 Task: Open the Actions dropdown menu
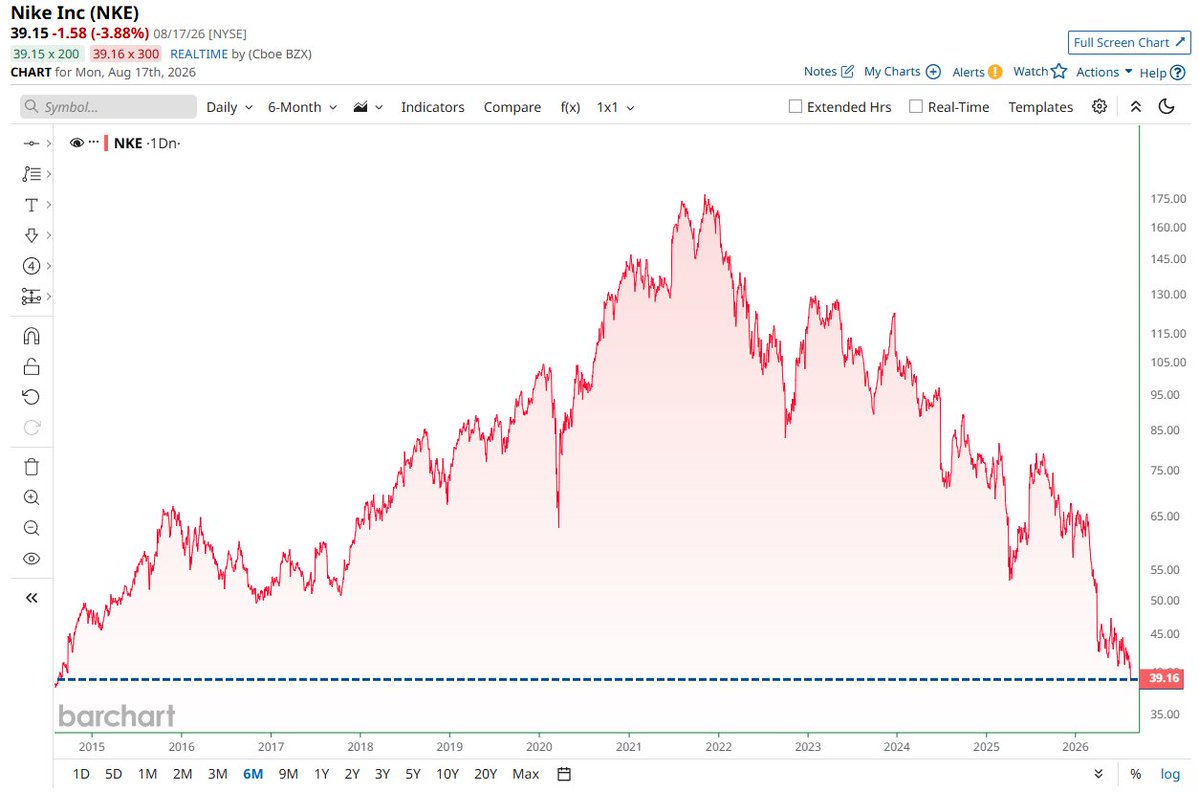pyautogui.click(x=1104, y=72)
